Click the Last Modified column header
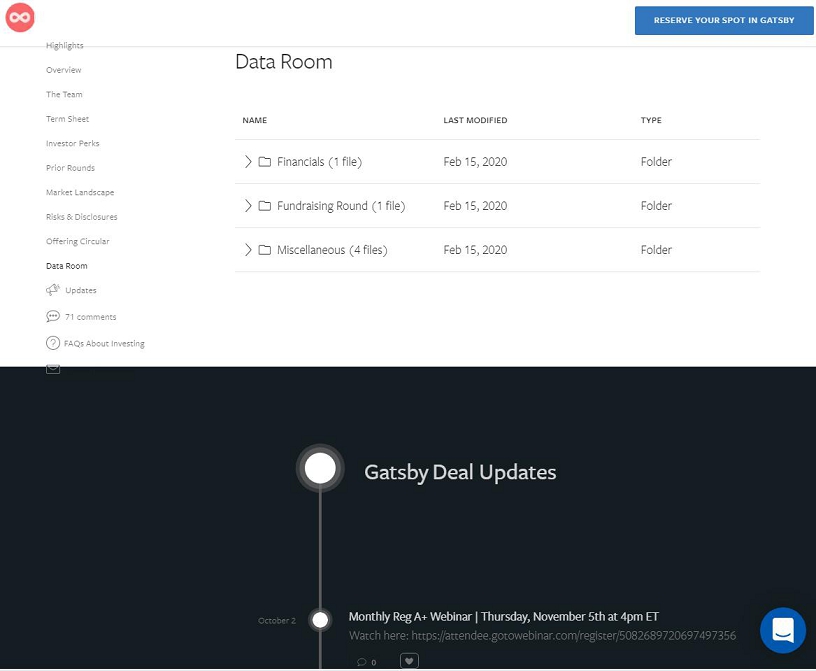The image size is (816, 671). coord(475,120)
